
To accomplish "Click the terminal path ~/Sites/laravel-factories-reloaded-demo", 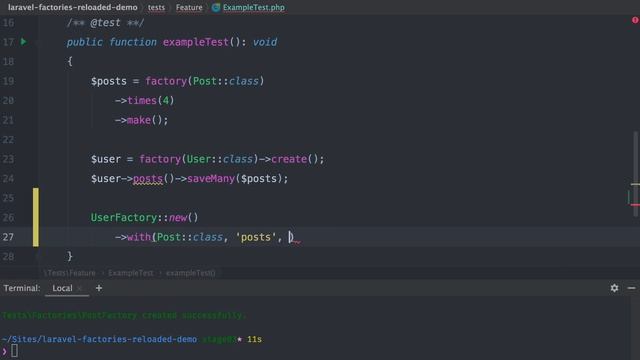I will pos(99,339).
